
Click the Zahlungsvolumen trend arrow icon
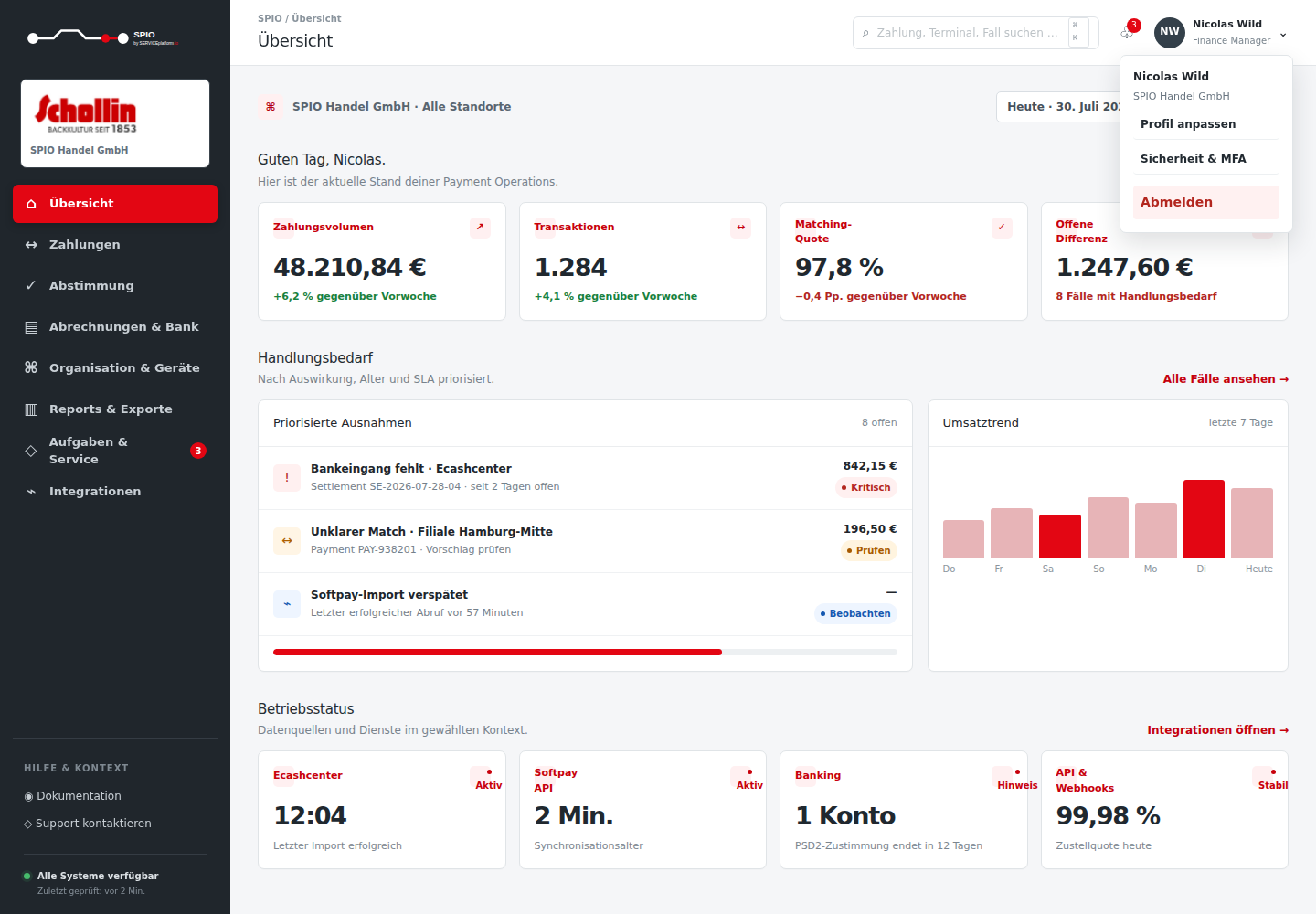[480, 227]
